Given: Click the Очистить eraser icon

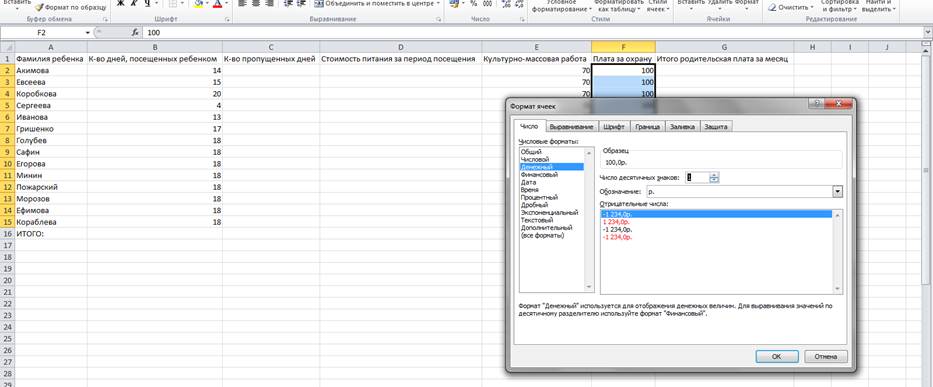Looking at the screenshot, I should click(x=772, y=8).
